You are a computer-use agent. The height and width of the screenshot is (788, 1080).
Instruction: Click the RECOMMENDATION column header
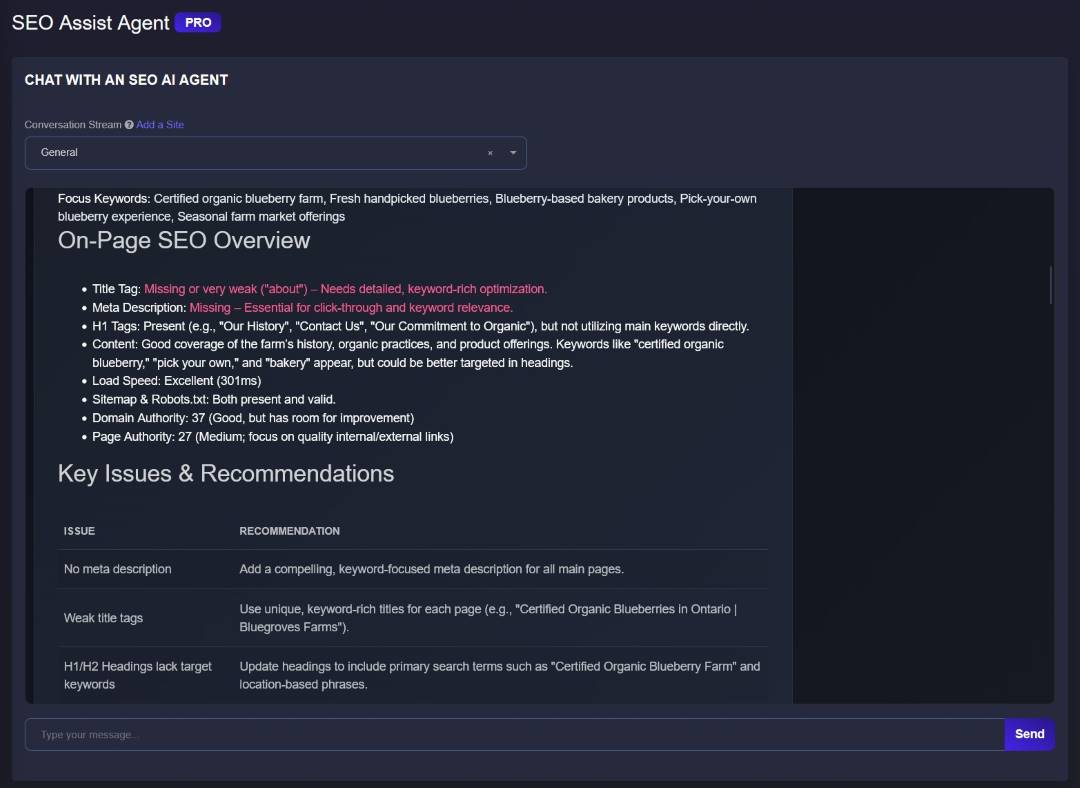[x=289, y=531]
